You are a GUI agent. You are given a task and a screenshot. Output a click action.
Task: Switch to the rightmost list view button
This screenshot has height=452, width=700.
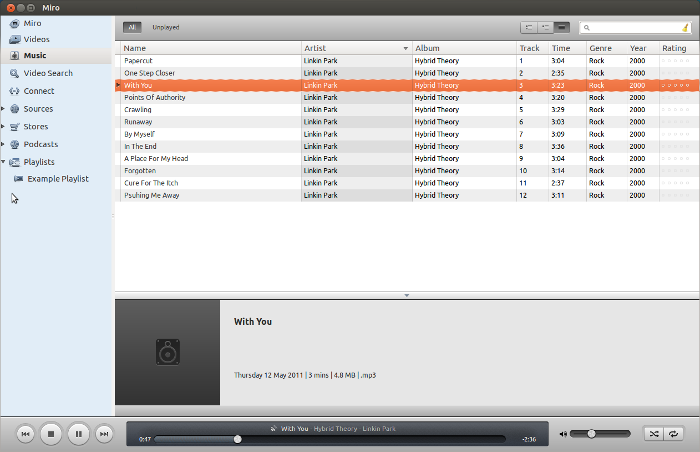click(x=562, y=27)
